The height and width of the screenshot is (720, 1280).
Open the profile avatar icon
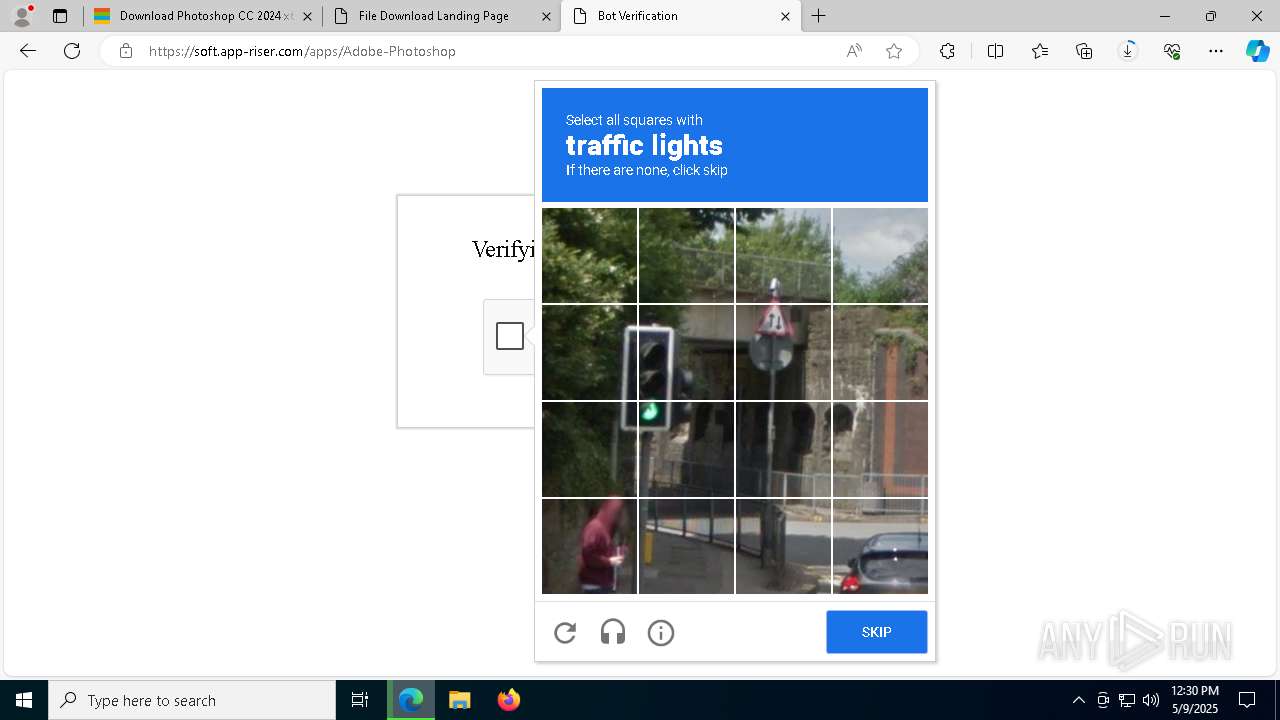(x=22, y=16)
